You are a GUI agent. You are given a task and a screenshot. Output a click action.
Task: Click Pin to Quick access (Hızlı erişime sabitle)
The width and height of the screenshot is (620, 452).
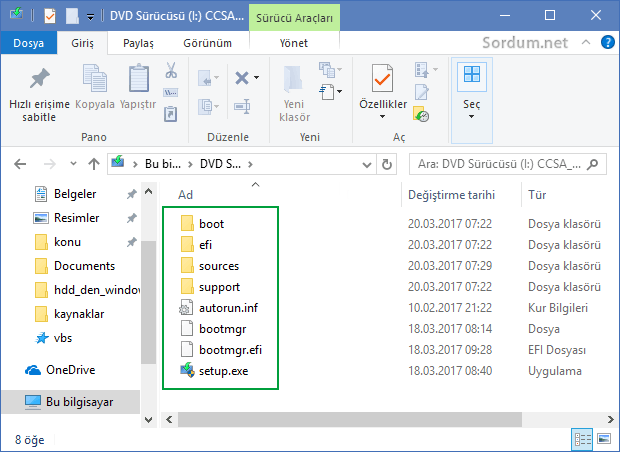[39, 93]
